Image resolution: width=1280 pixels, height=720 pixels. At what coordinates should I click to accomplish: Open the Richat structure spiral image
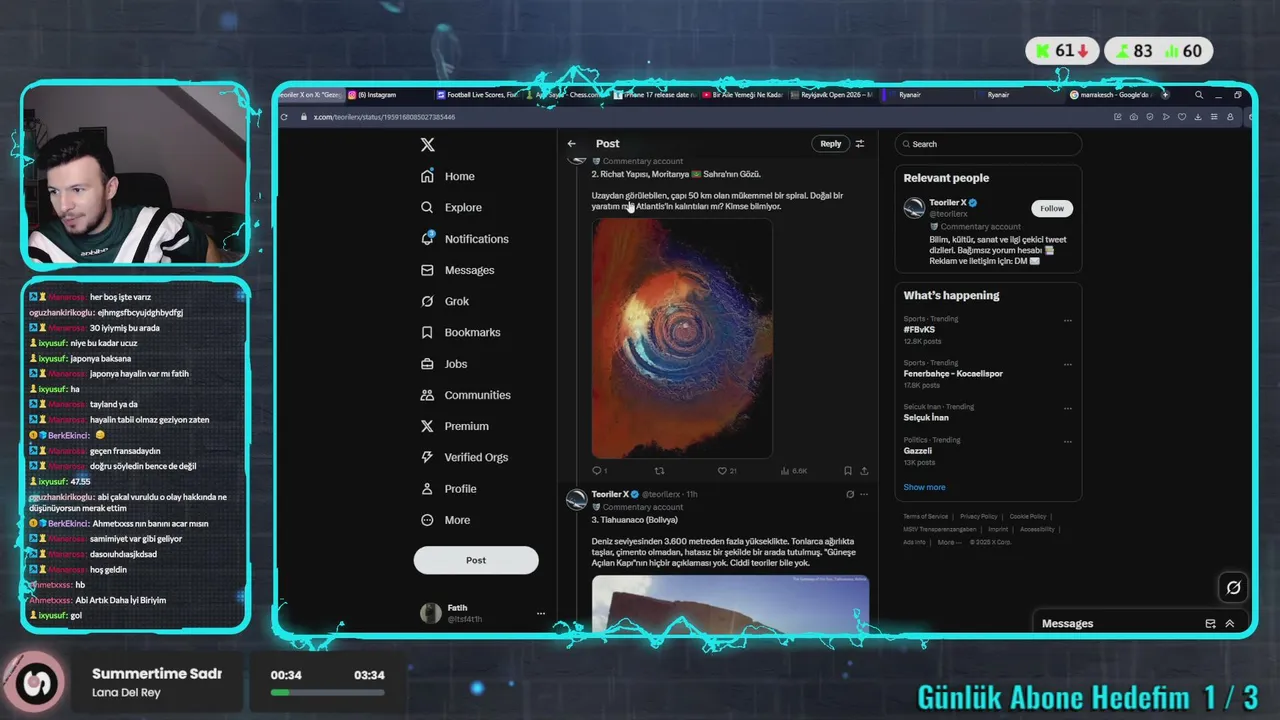tap(682, 338)
